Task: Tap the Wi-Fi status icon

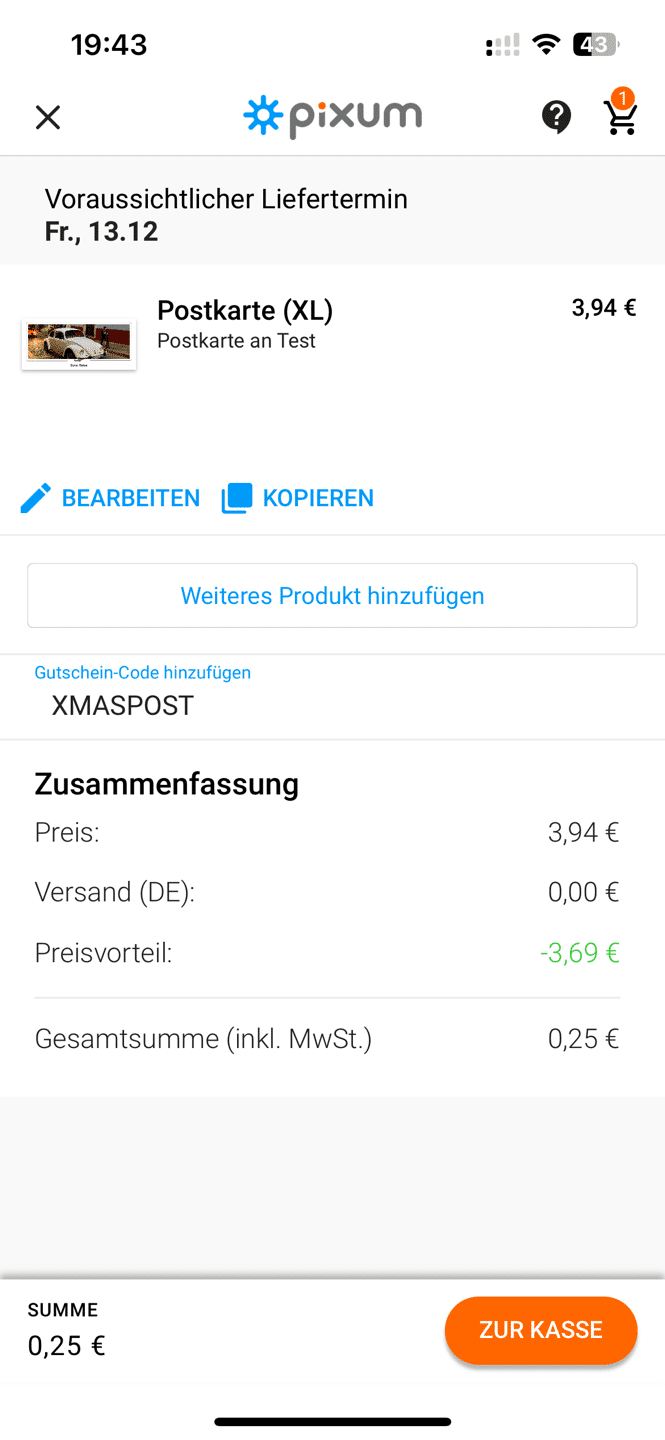Action: point(546,45)
